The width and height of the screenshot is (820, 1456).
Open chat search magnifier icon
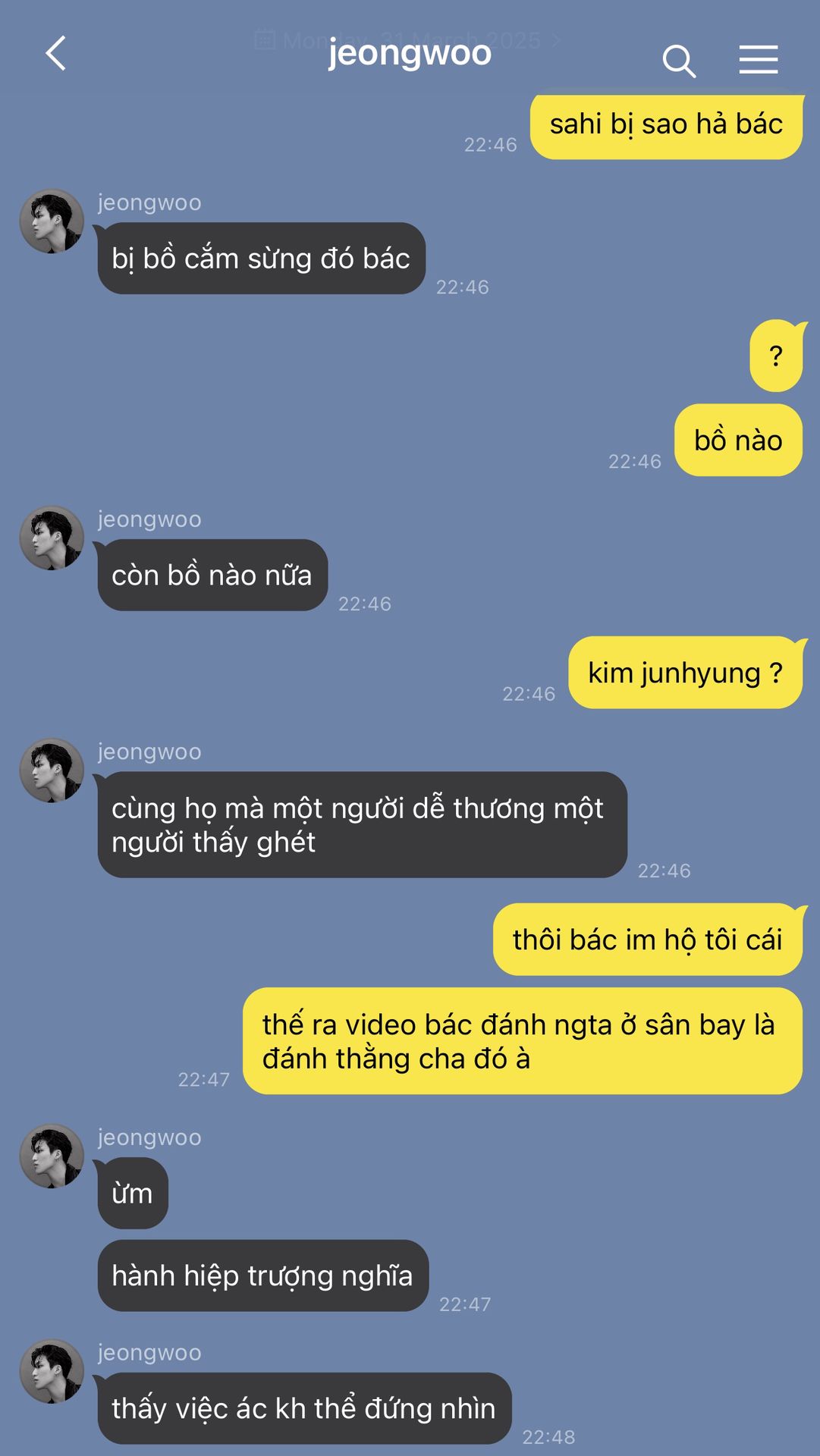point(679,61)
